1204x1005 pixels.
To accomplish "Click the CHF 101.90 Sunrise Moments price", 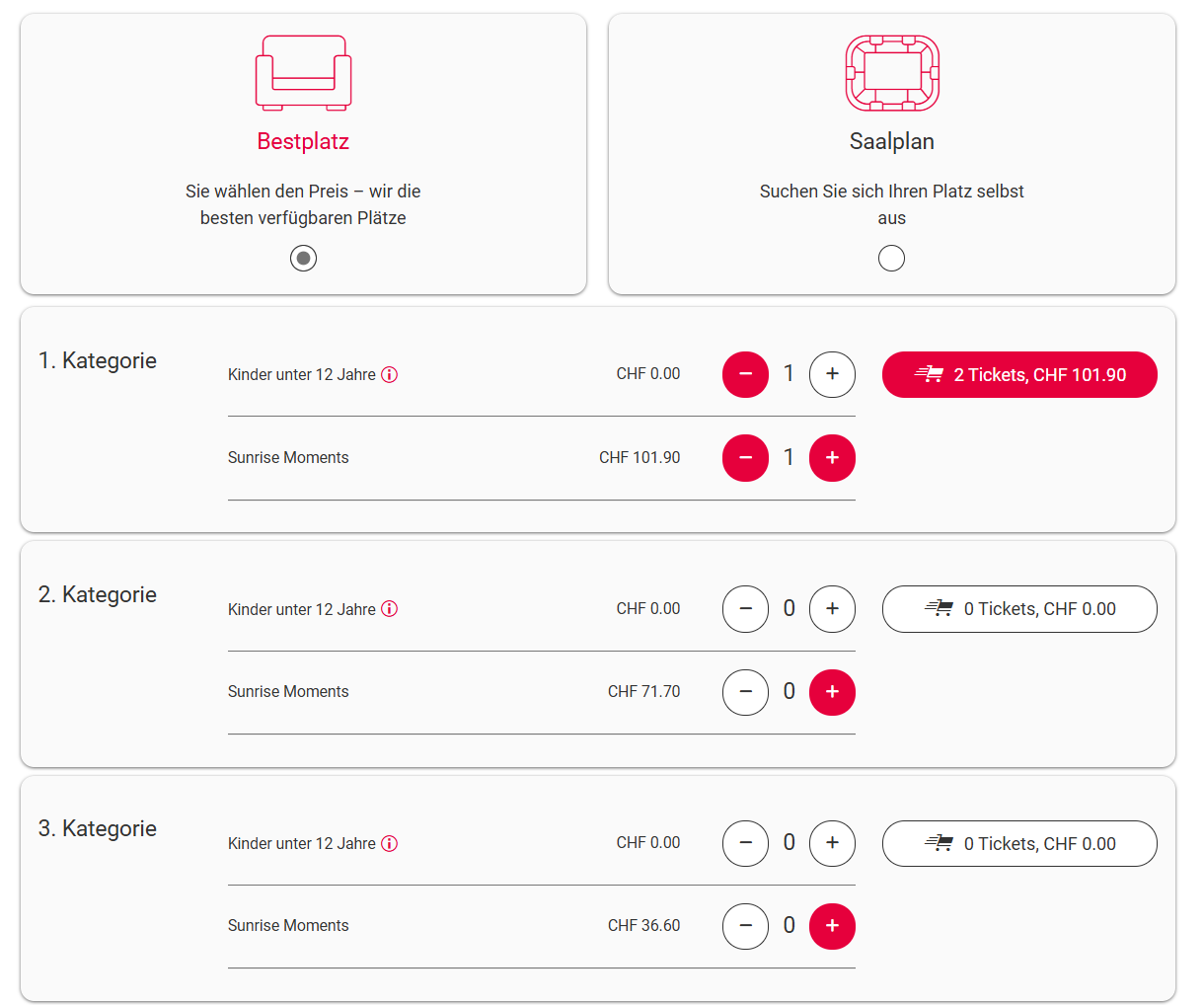I will 640,457.
